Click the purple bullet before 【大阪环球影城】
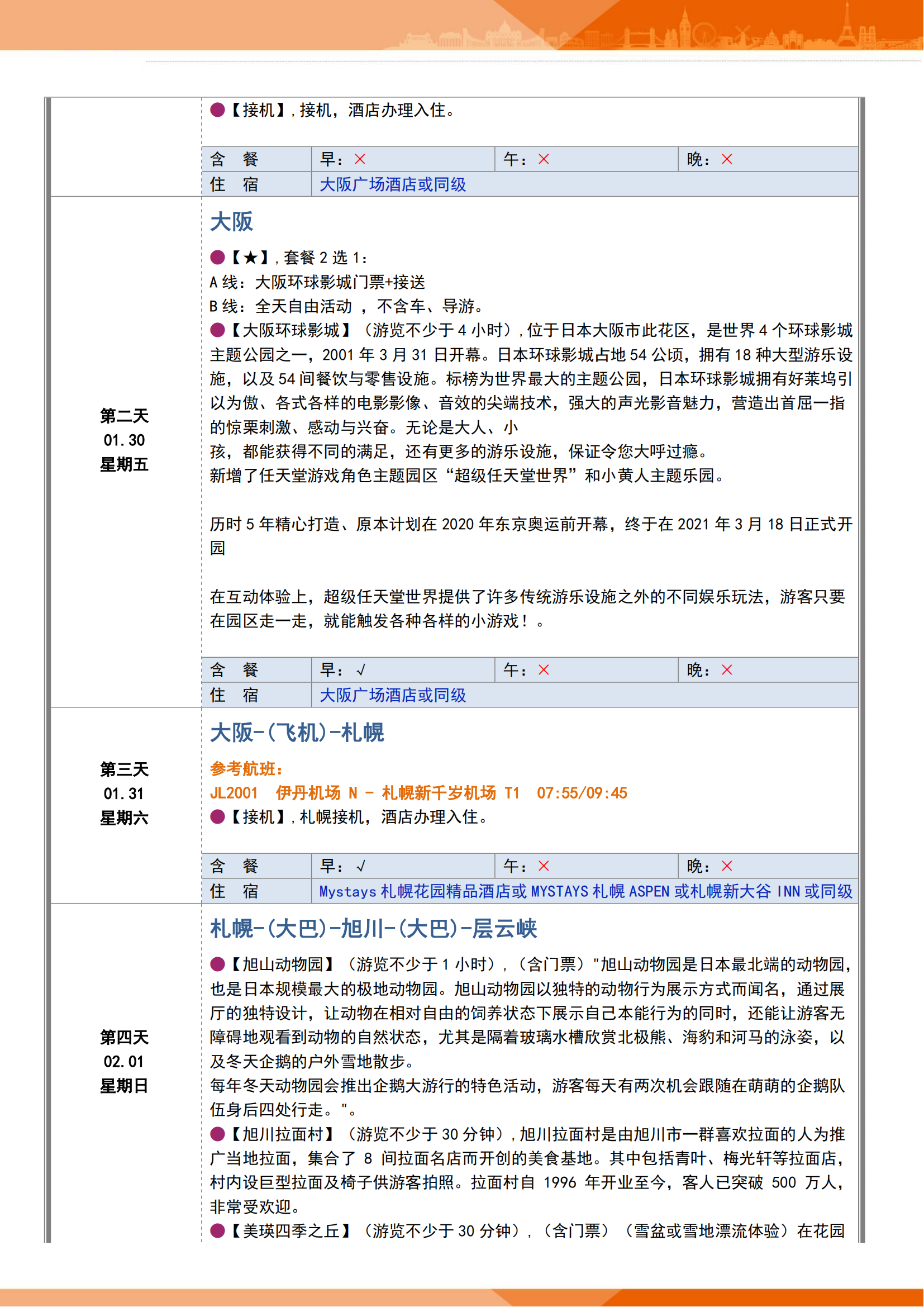 pyautogui.click(x=217, y=330)
